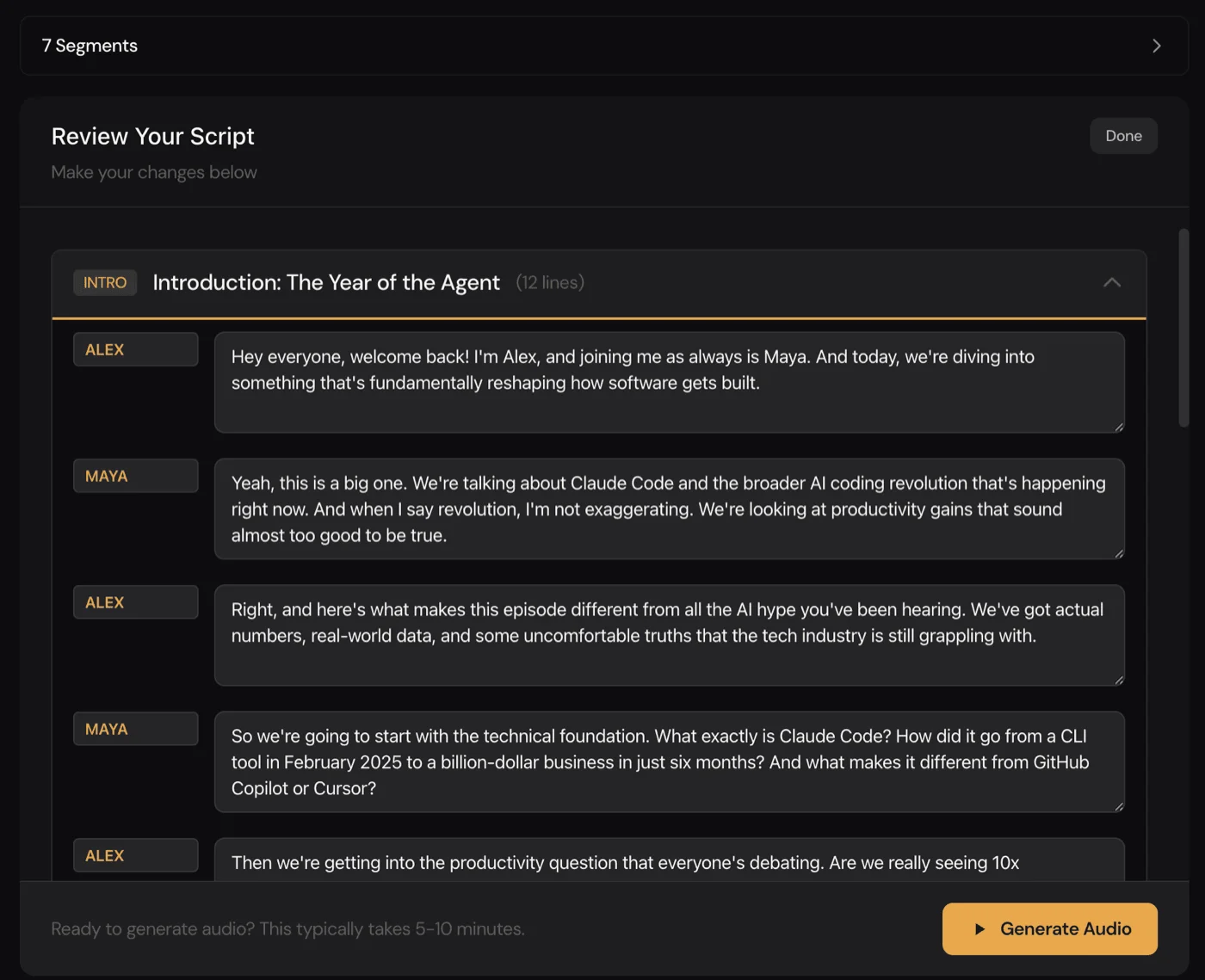Click resize handle of 'Yeah, this is a big one' box
The height and width of the screenshot is (980, 1205).
point(1118,553)
